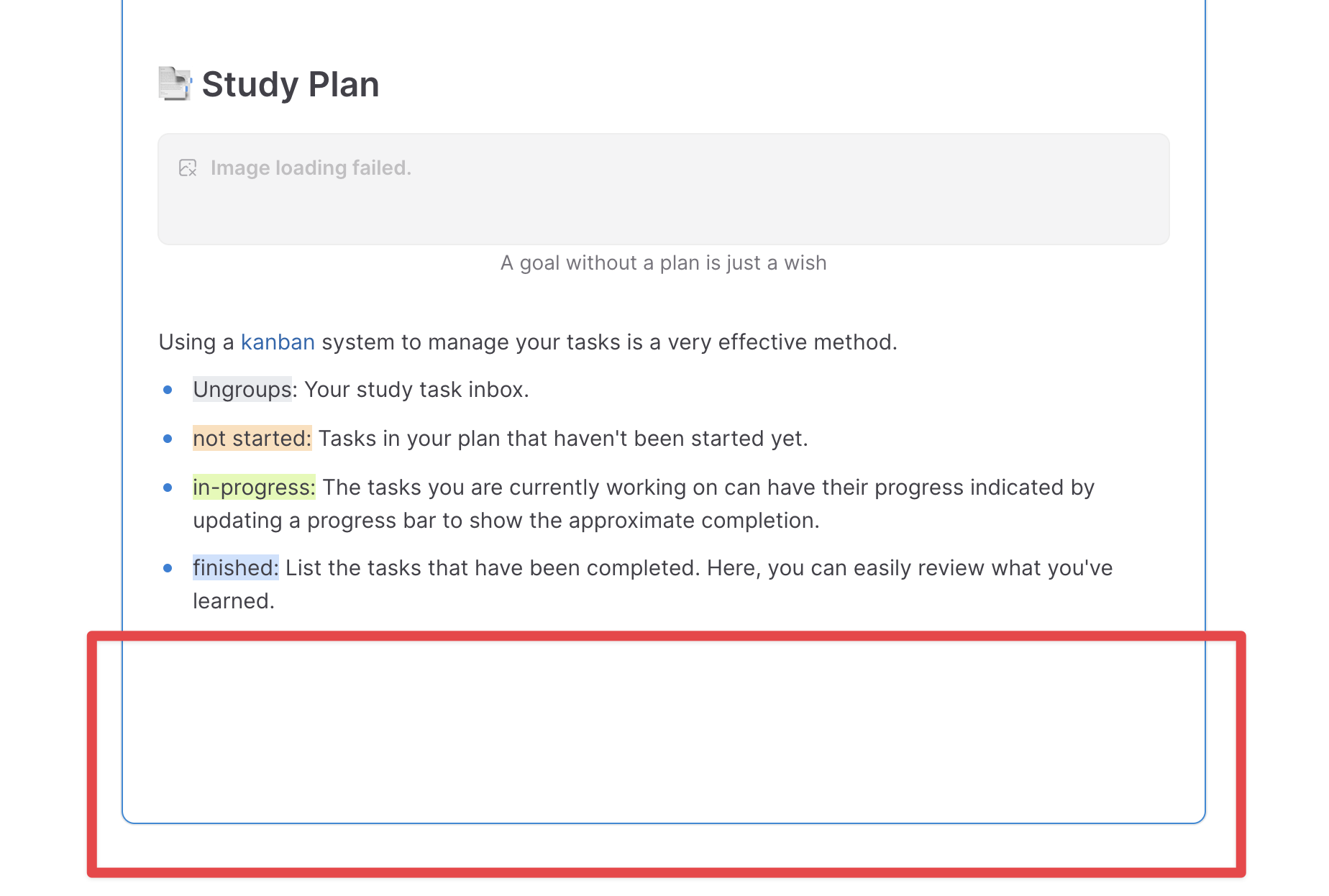1329x896 pixels.
Task: Click the bullet before not started
Action: [x=168, y=439]
